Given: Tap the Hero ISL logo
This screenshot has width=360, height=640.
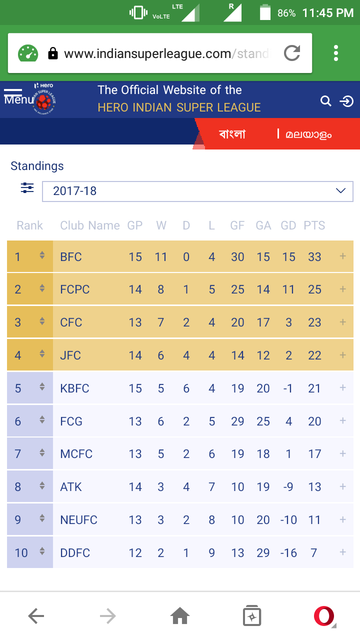Looking at the screenshot, I should coord(44,98).
